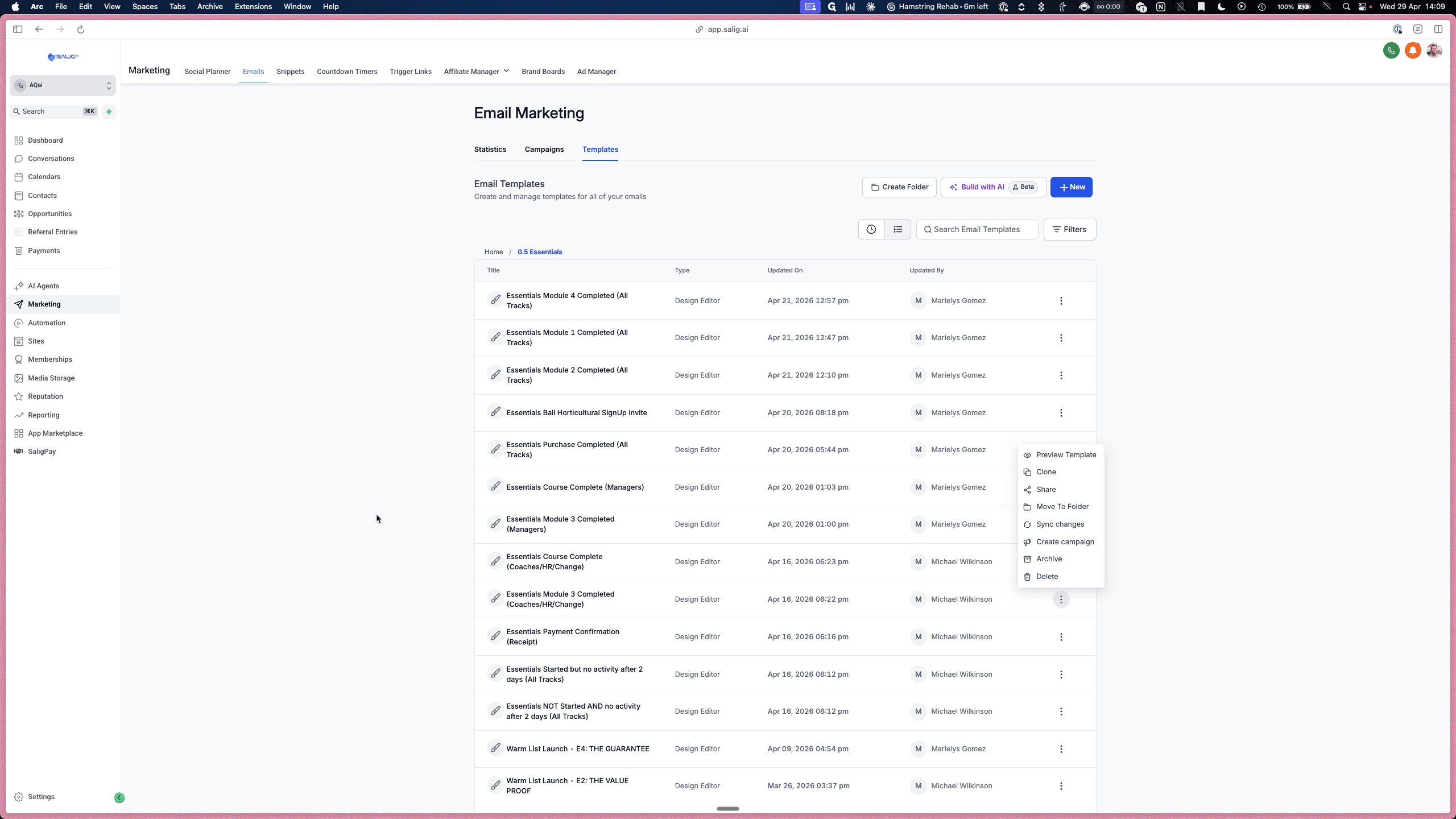Screen dimensions: 1456x819
Task: Open kebab menu for Essentials Ball Horticultural SignUp Invite
Action: click(x=1061, y=413)
